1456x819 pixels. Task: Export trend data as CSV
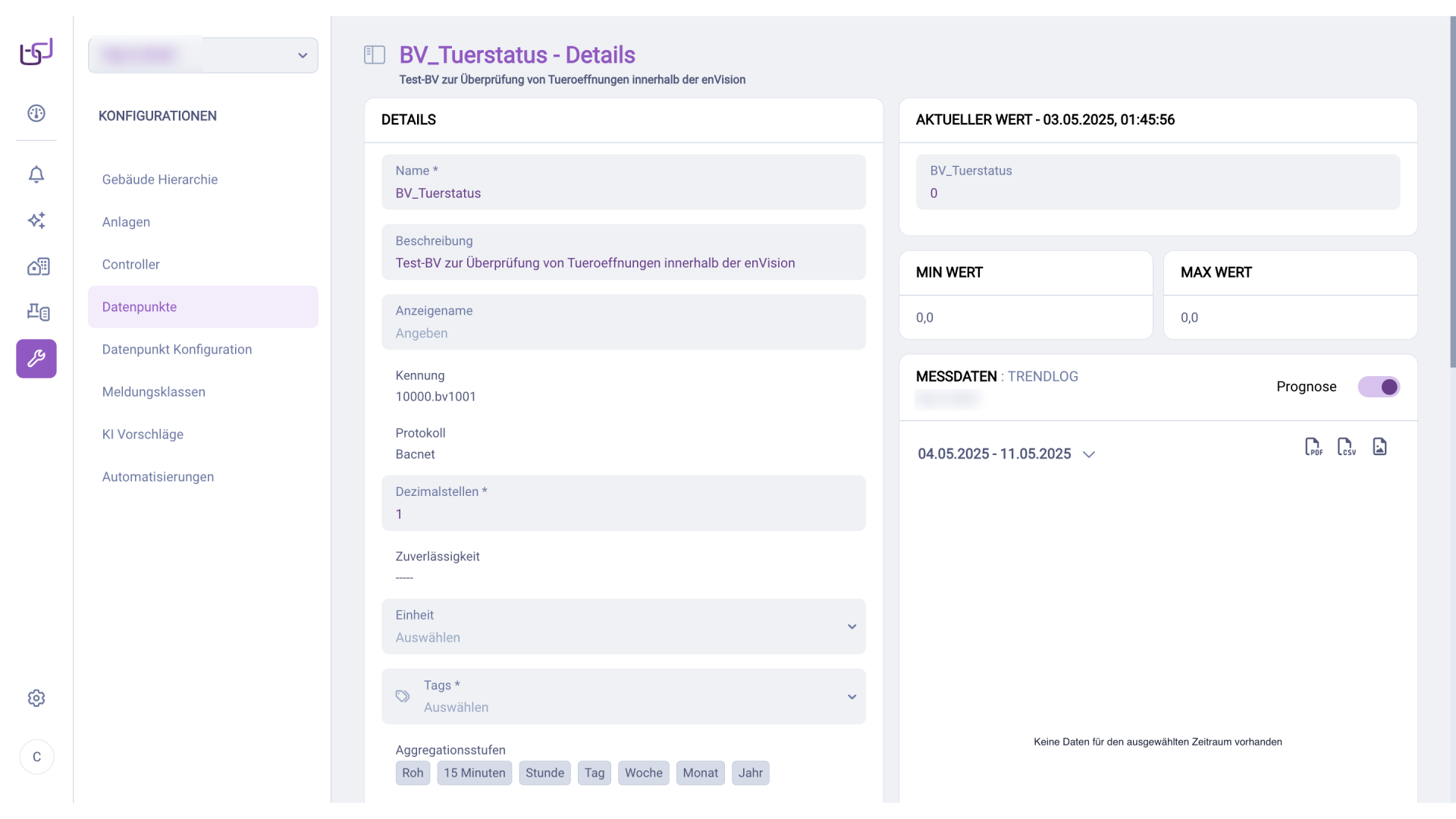(1346, 447)
